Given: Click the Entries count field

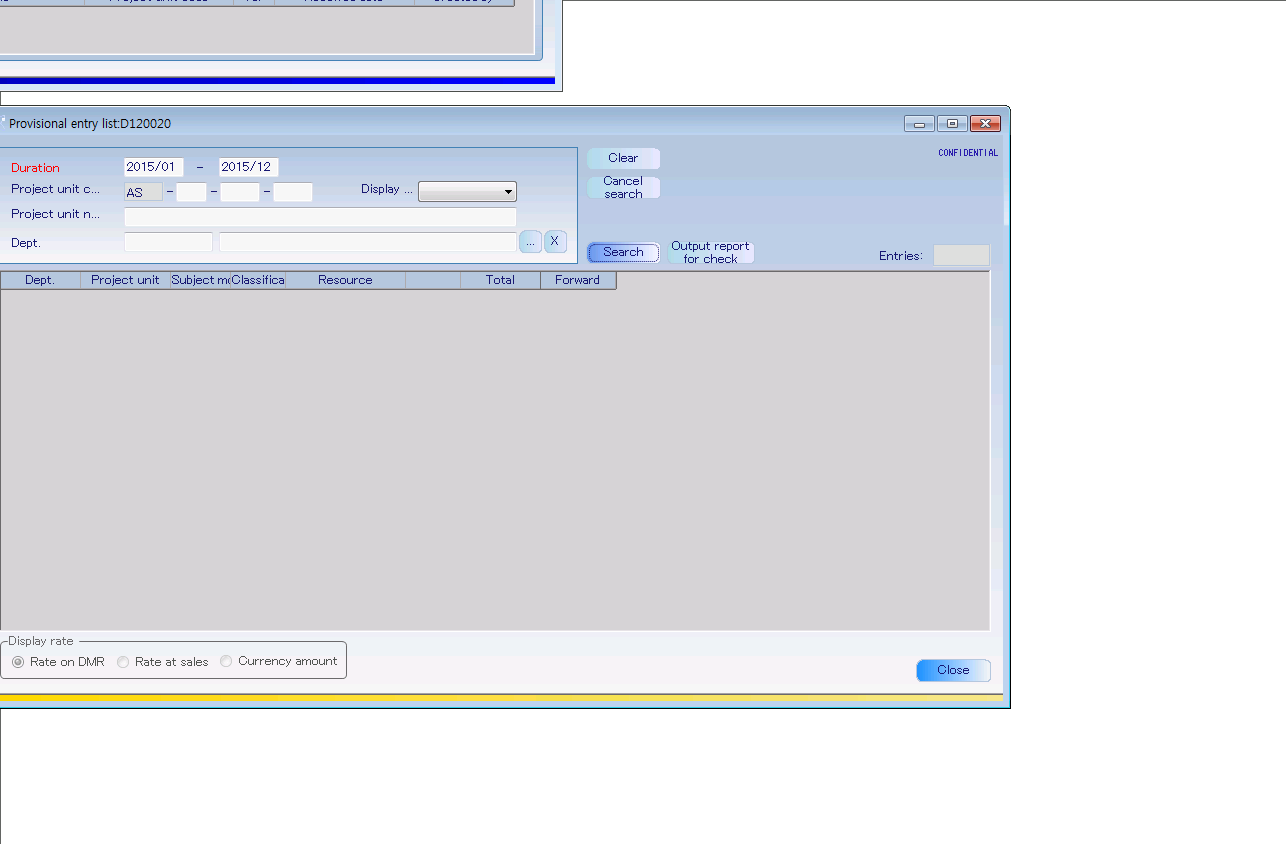Looking at the screenshot, I should [x=961, y=256].
